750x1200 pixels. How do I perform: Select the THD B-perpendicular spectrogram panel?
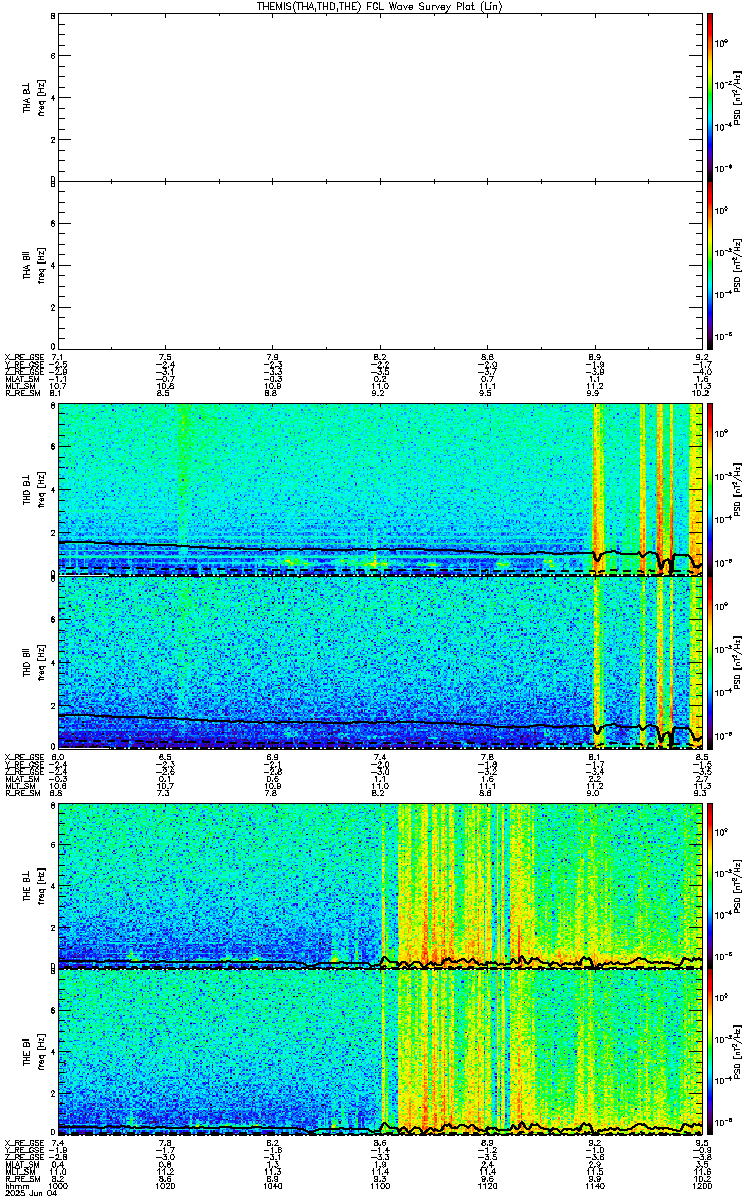pyautogui.click(x=379, y=490)
